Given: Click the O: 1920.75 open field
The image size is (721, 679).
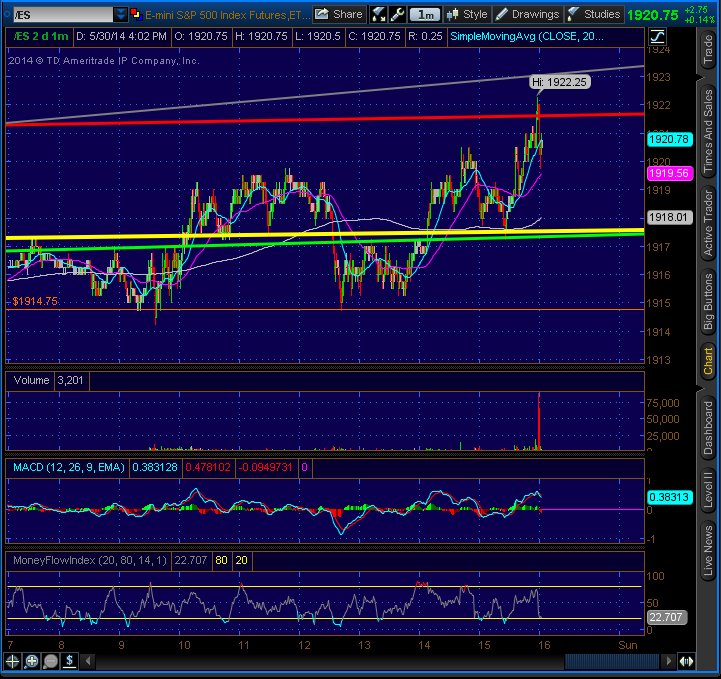Looking at the screenshot, I should coord(201,36).
